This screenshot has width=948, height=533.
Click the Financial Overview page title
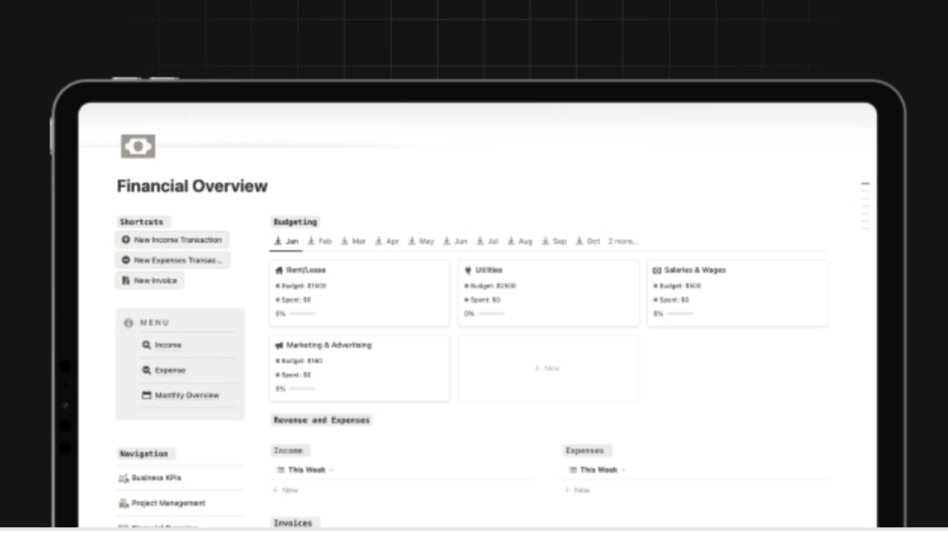[192, 186]
